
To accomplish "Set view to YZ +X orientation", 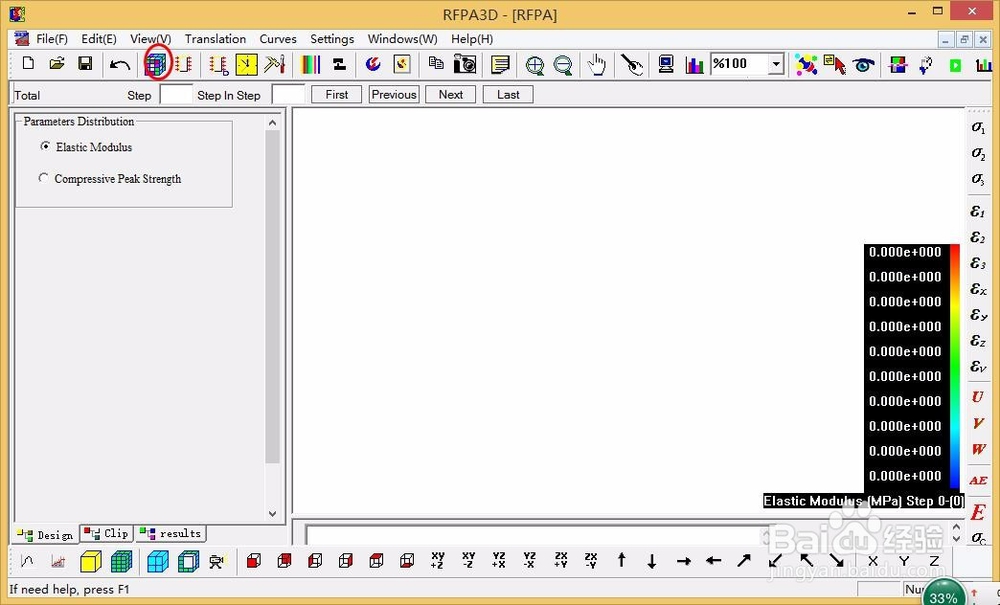I will tap(499, 560).
